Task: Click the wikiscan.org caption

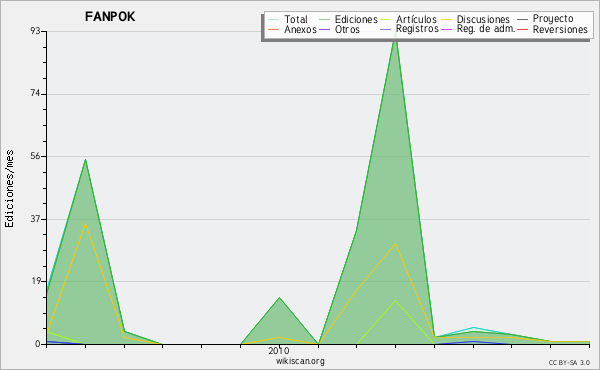Action: (x=300, y=361)
